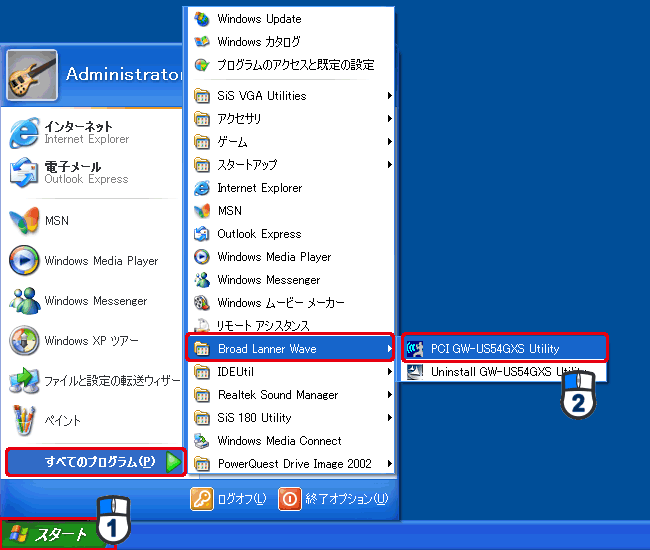
Task: Select リモート アシスタンス menu entry
Action: click(291, 326)
